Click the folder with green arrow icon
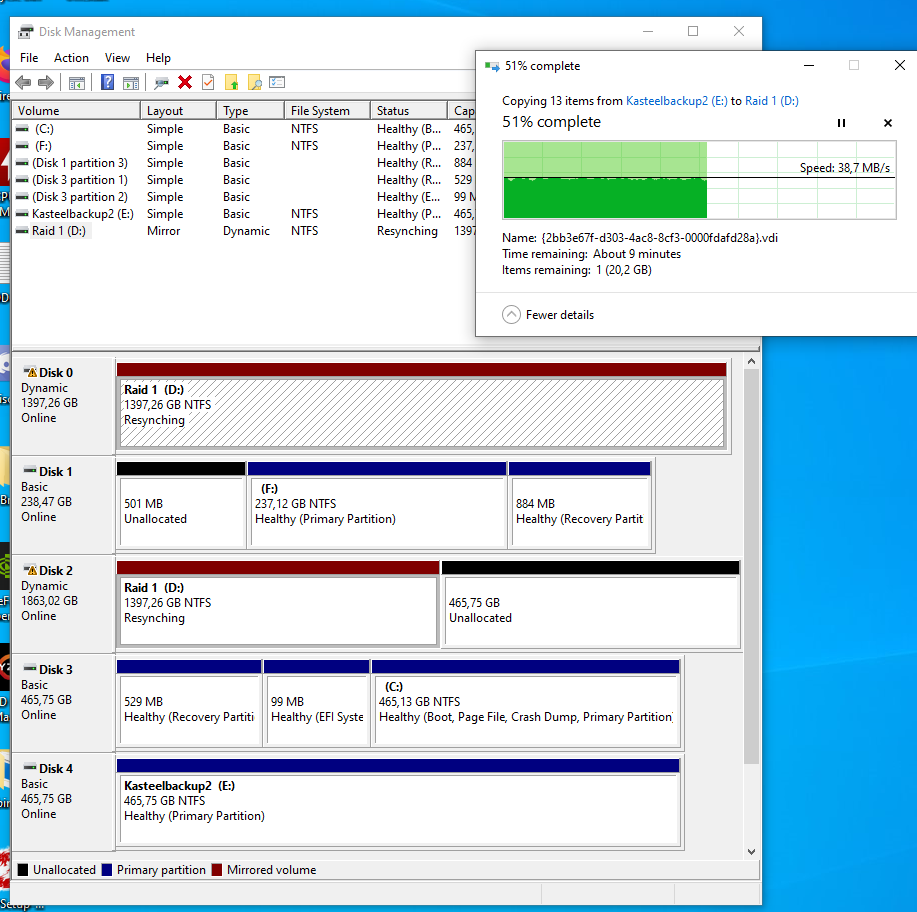 [232, 83]
